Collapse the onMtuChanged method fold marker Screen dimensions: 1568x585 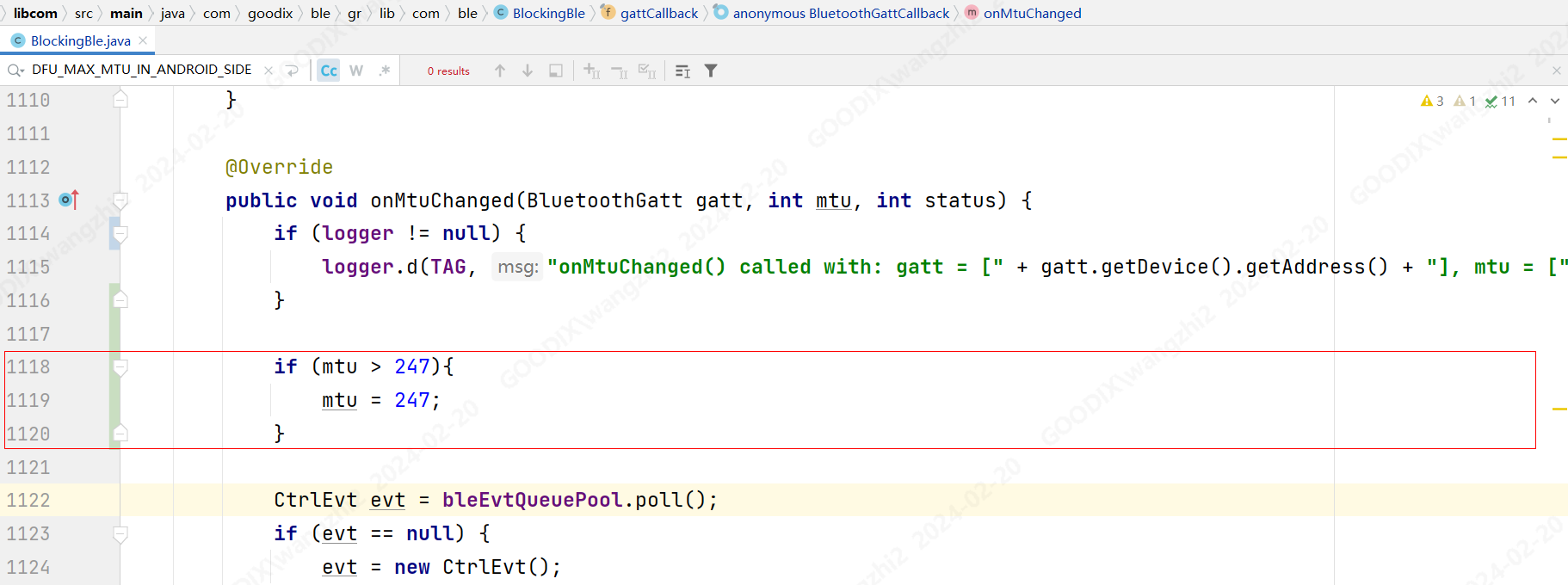[120, 200]
